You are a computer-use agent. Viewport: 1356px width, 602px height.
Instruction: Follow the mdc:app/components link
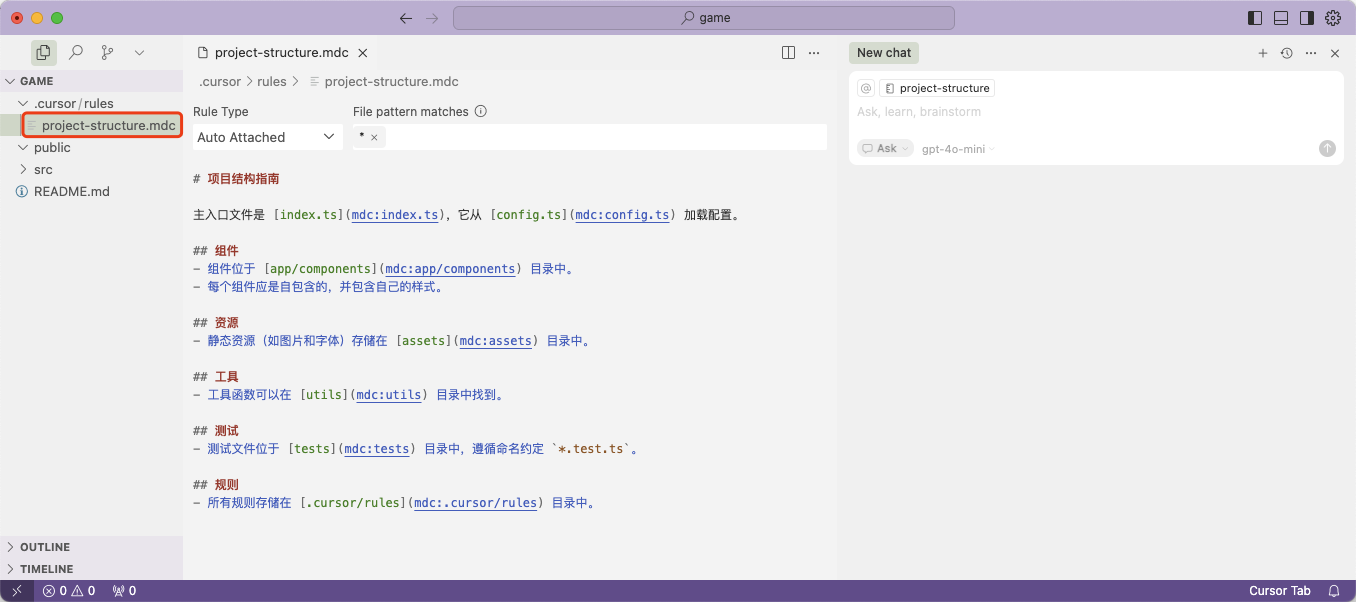pos(450,269)
